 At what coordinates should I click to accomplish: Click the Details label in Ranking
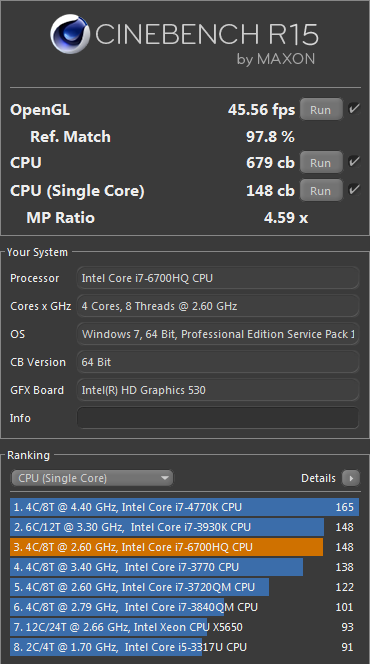[318, 478]
